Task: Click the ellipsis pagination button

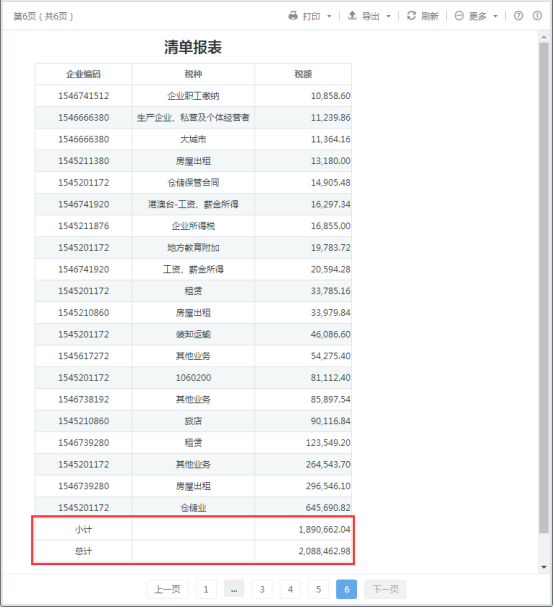Action: [234, 589]
